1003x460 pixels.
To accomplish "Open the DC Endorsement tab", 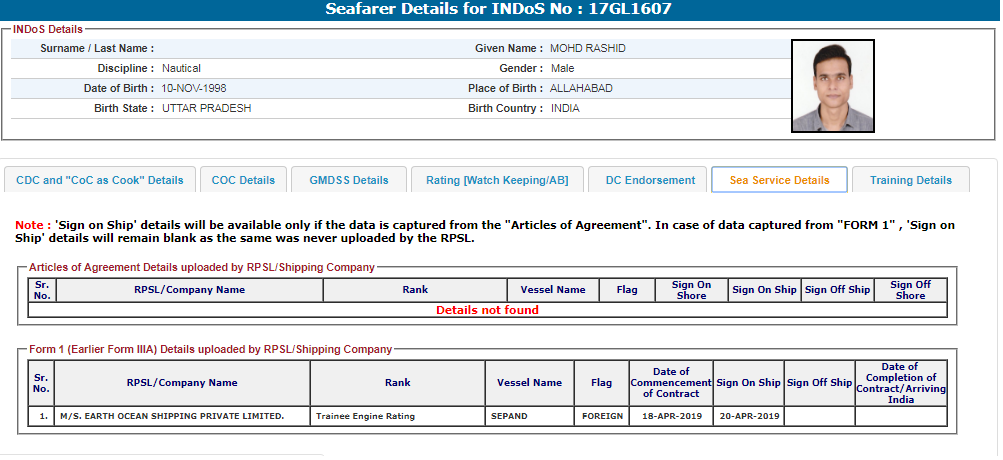I will click(650, 180).
